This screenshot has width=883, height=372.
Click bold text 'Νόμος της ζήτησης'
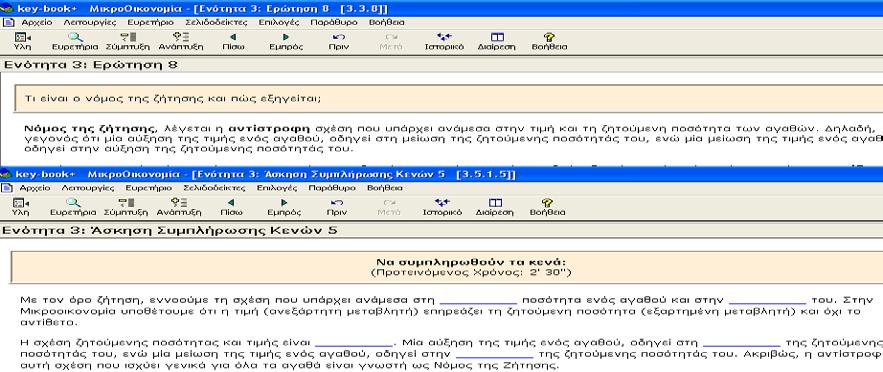(90, 128)
